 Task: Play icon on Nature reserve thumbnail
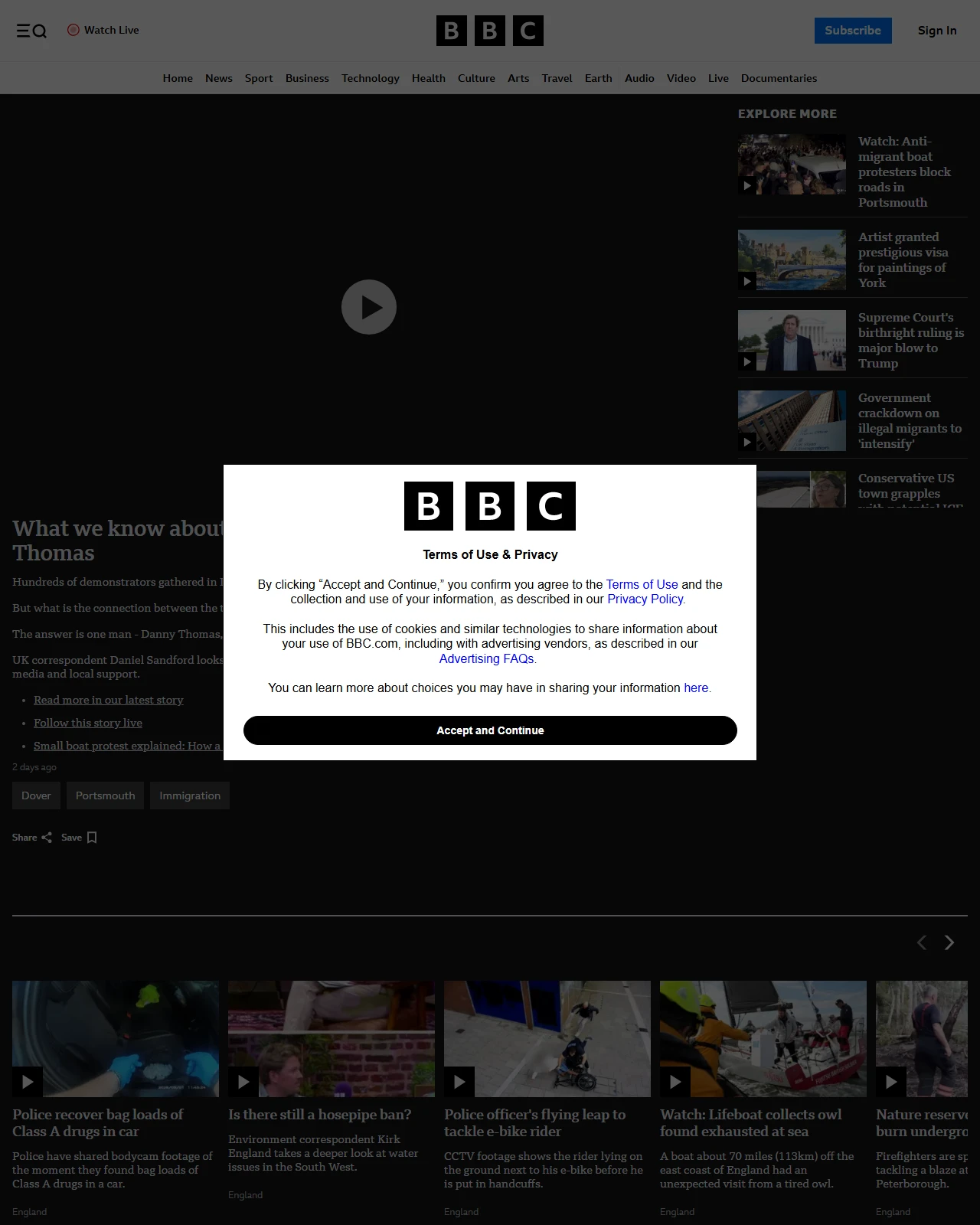pyautogui.click(x=891, y=1082)
